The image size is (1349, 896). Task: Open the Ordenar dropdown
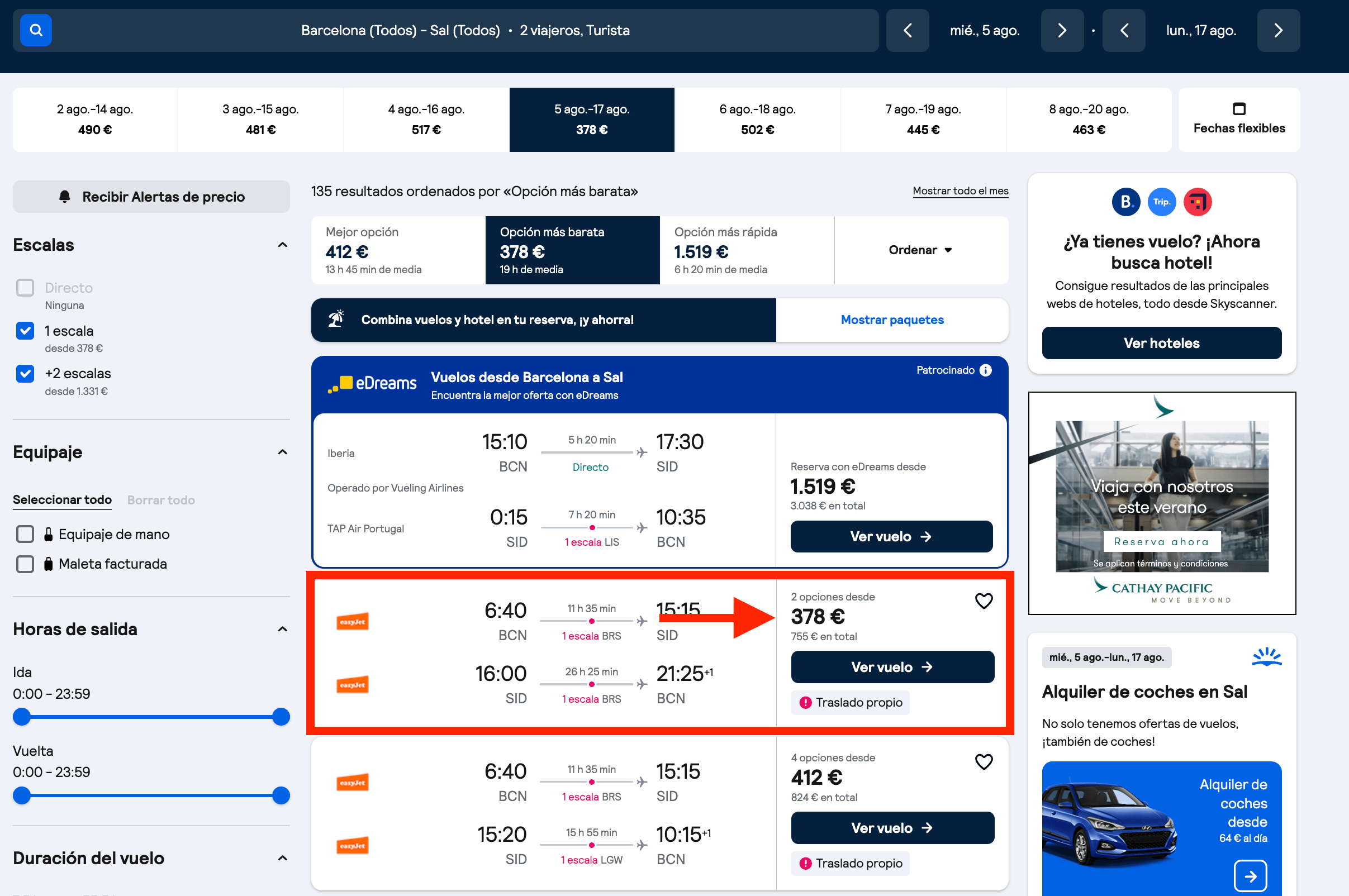tap(921, 250)
